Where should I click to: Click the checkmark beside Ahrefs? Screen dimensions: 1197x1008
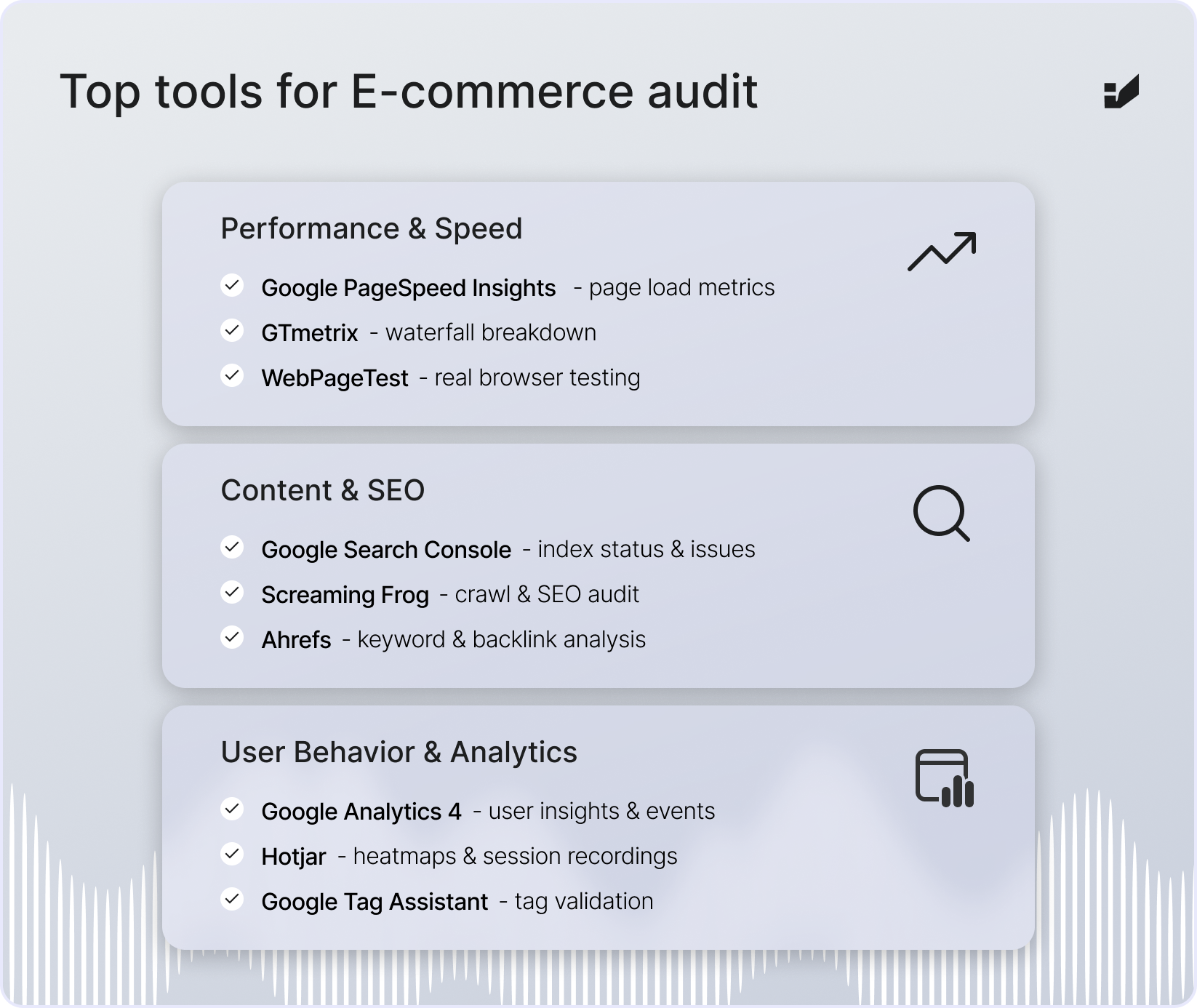232,638
